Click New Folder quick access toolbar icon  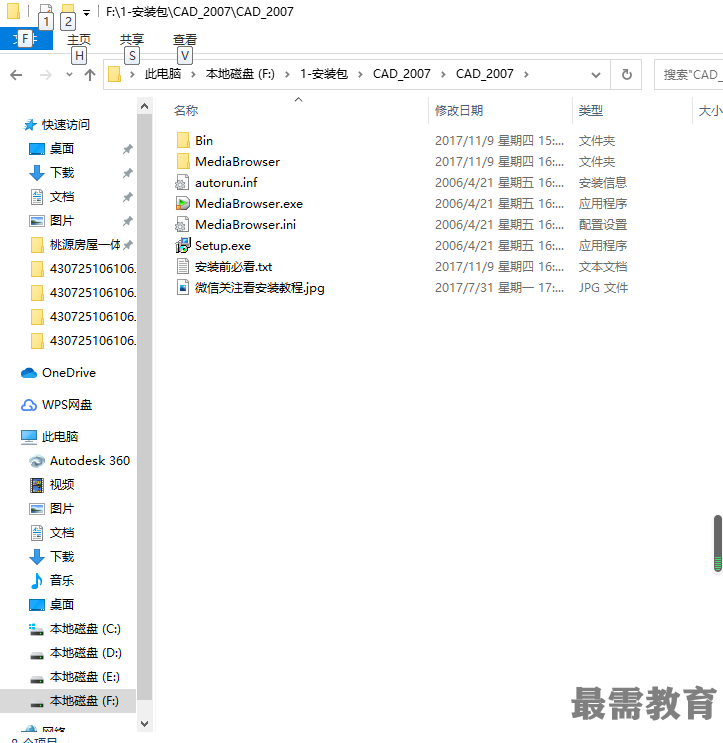[68, 10]
